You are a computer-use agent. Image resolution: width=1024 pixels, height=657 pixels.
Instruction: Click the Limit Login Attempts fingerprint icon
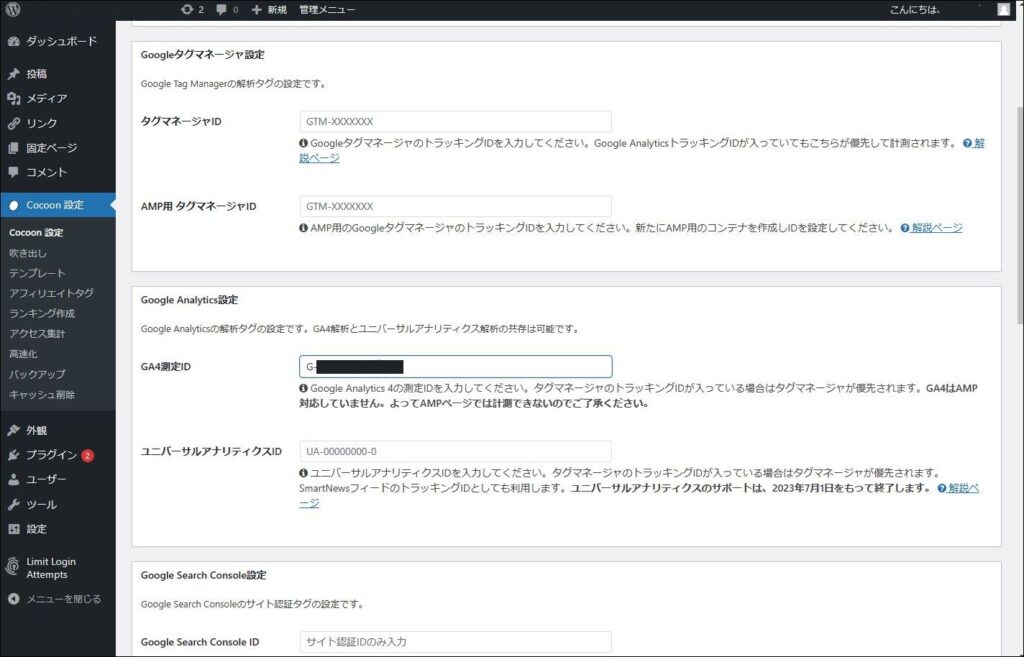tap(12, 566)
